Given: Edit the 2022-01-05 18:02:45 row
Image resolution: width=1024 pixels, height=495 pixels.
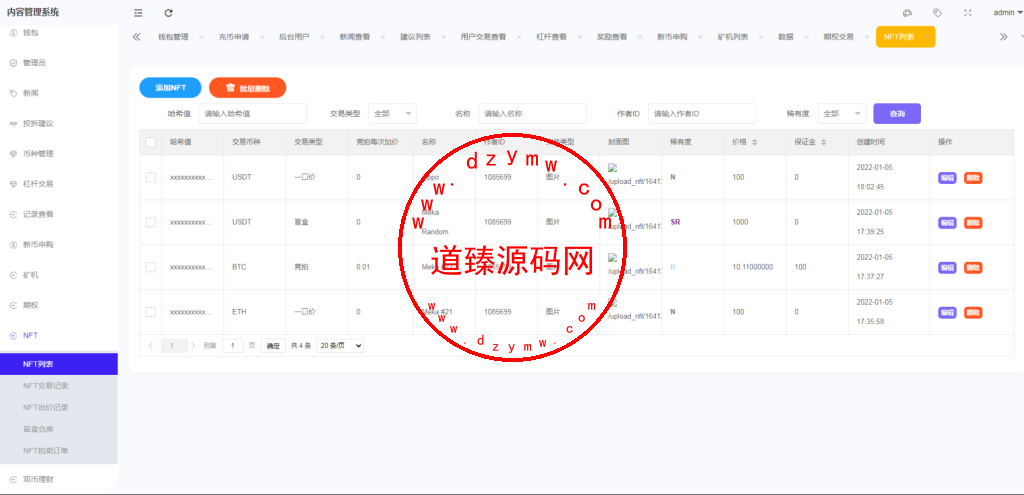Looking at the screenshot, I should pos(948,178).
